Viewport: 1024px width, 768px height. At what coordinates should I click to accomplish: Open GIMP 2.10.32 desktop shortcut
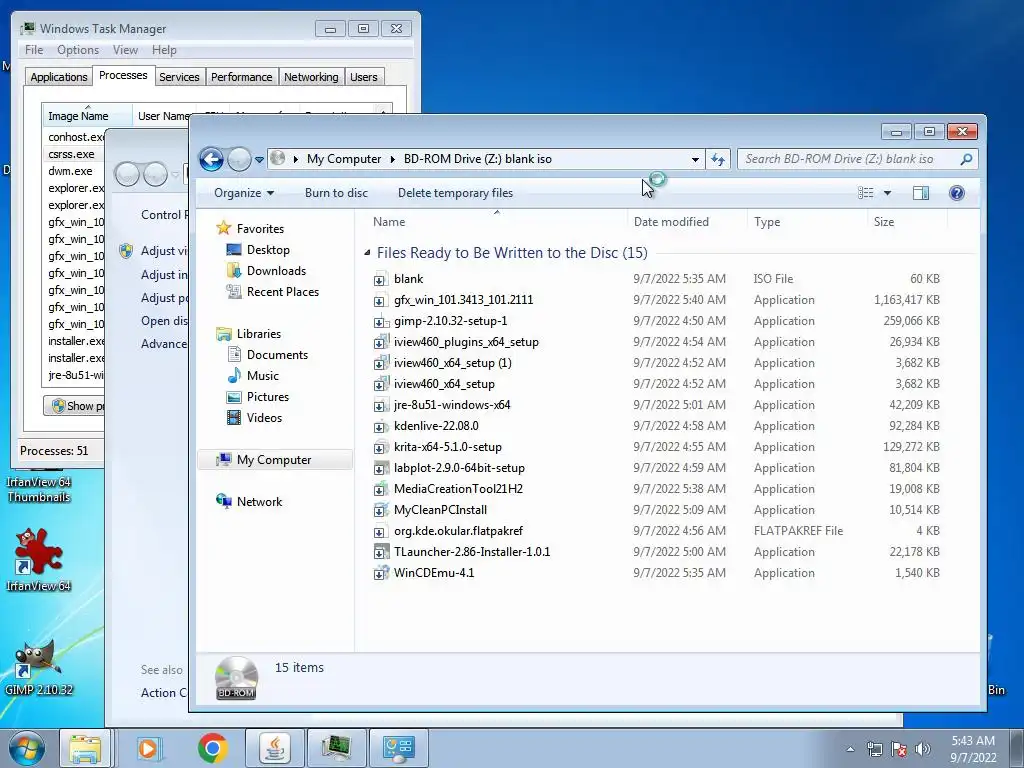pos(39,667)
